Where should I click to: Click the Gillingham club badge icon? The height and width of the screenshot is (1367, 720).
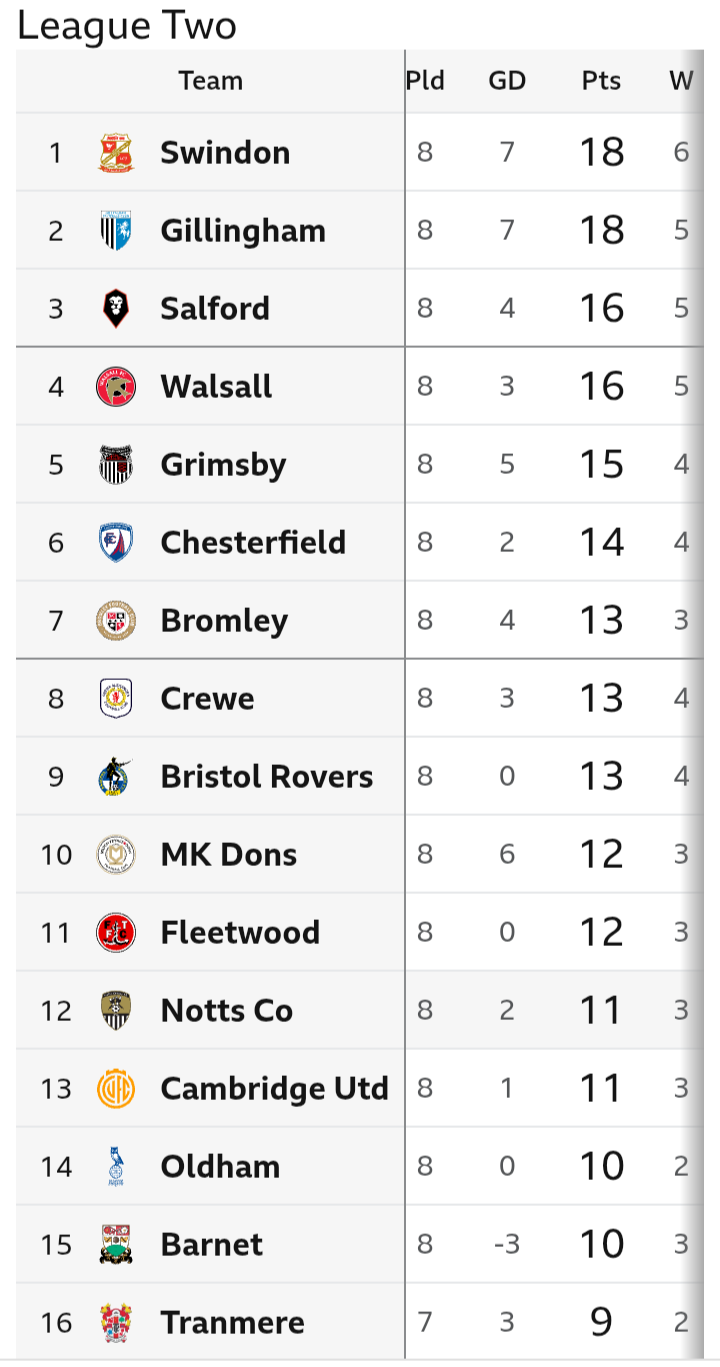pos(116,230)
